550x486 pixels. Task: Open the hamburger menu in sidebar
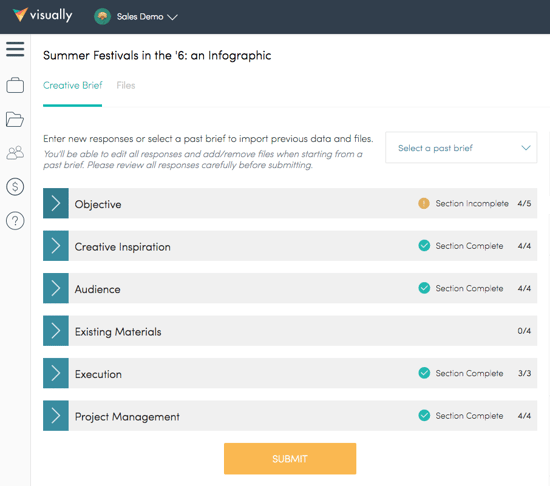tap(15, 49)
